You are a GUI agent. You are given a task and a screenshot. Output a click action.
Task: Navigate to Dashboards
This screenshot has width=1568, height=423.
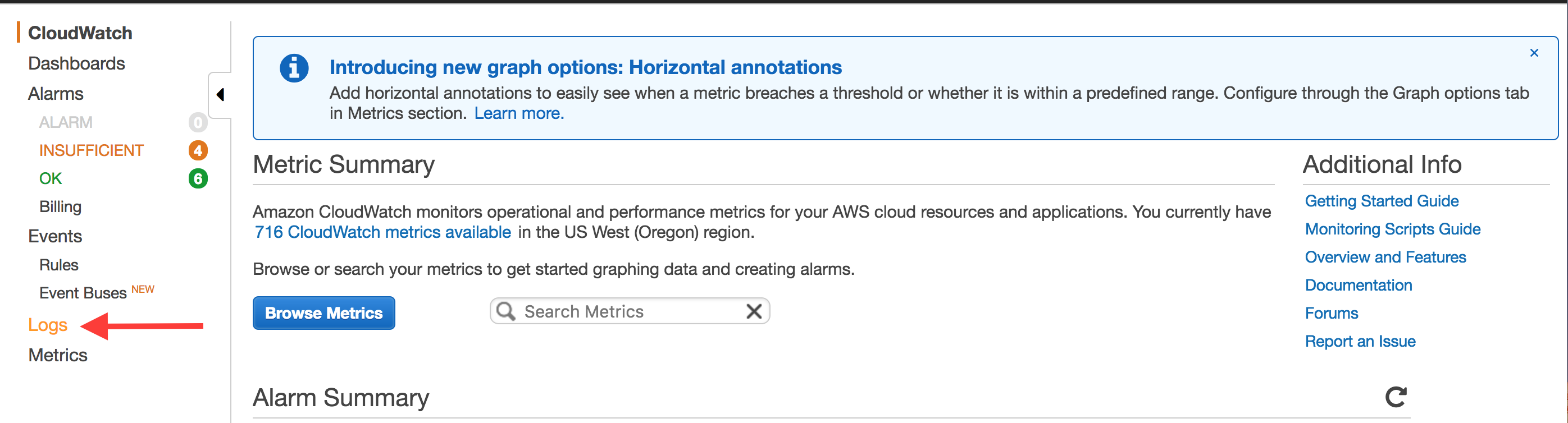coord(76,63)
